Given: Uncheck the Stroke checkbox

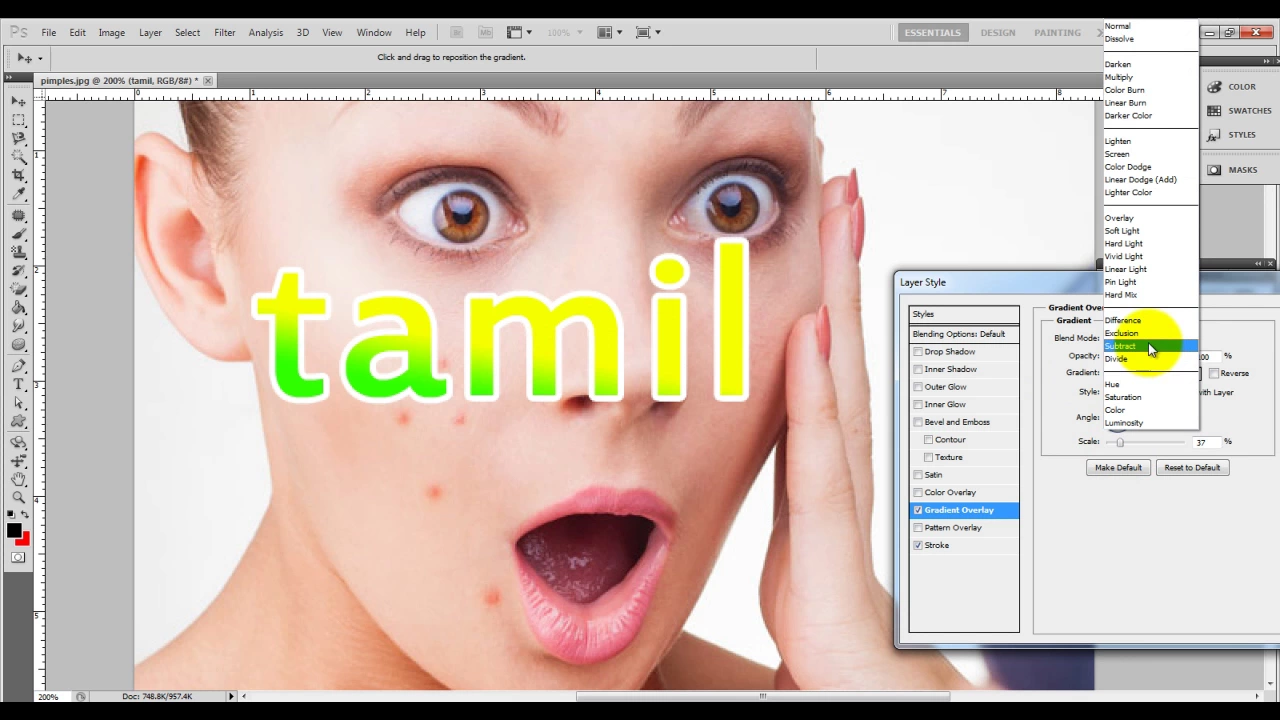Looking at the screenshot, I should (x=918, y=545).
